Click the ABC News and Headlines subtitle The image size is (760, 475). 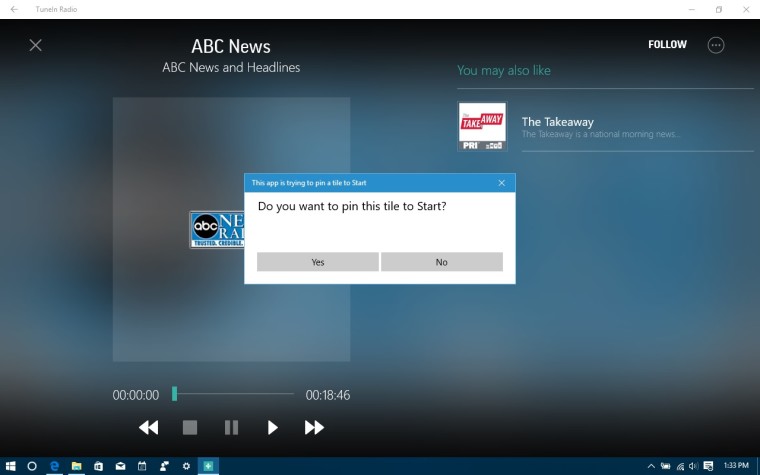click(x=231, y=67)
